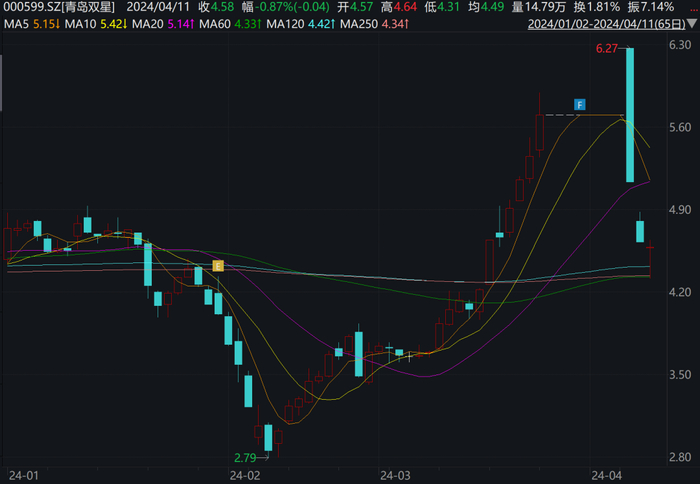Select the 24-04 date axis label
The height and width of the screenshot is (484, 700).
click(605, 474)
